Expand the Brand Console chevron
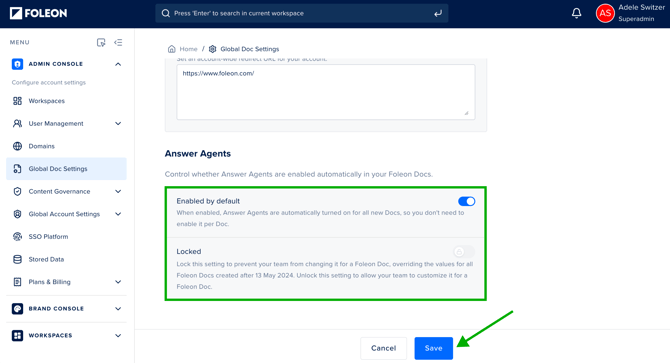Image resolution: width=670 pixels, height=363 pixels. 118,309
